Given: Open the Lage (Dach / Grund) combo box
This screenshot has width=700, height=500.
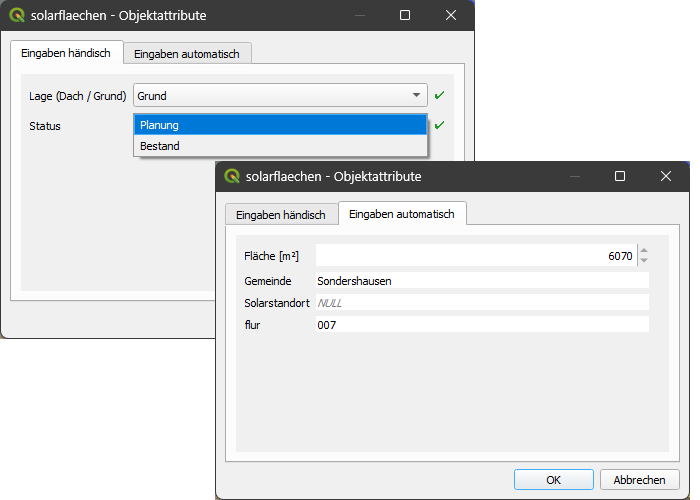Looking at the screenshot, I should [280, 95].
